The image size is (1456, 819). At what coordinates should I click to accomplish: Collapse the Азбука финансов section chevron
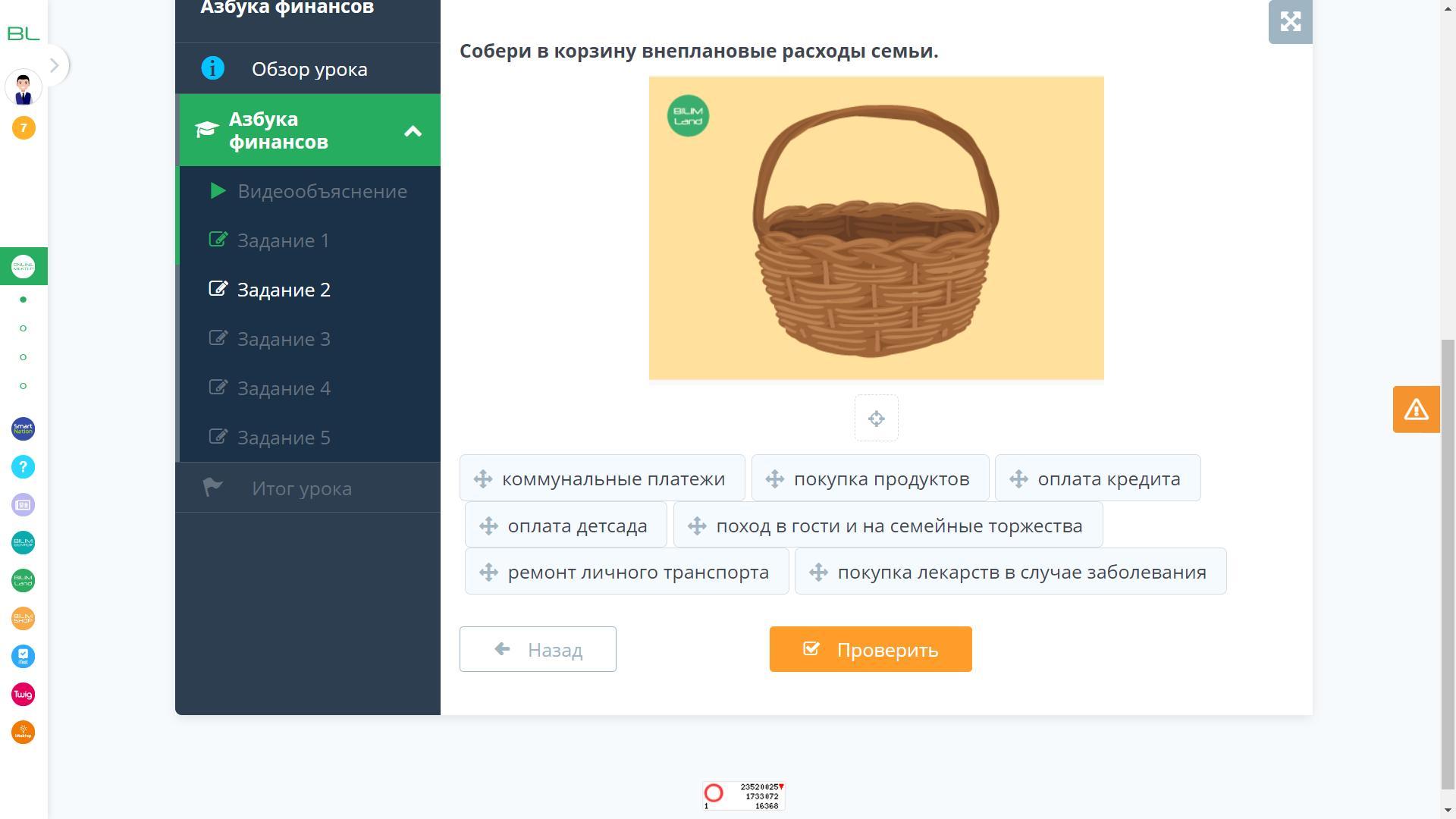(x=413, y=131)
